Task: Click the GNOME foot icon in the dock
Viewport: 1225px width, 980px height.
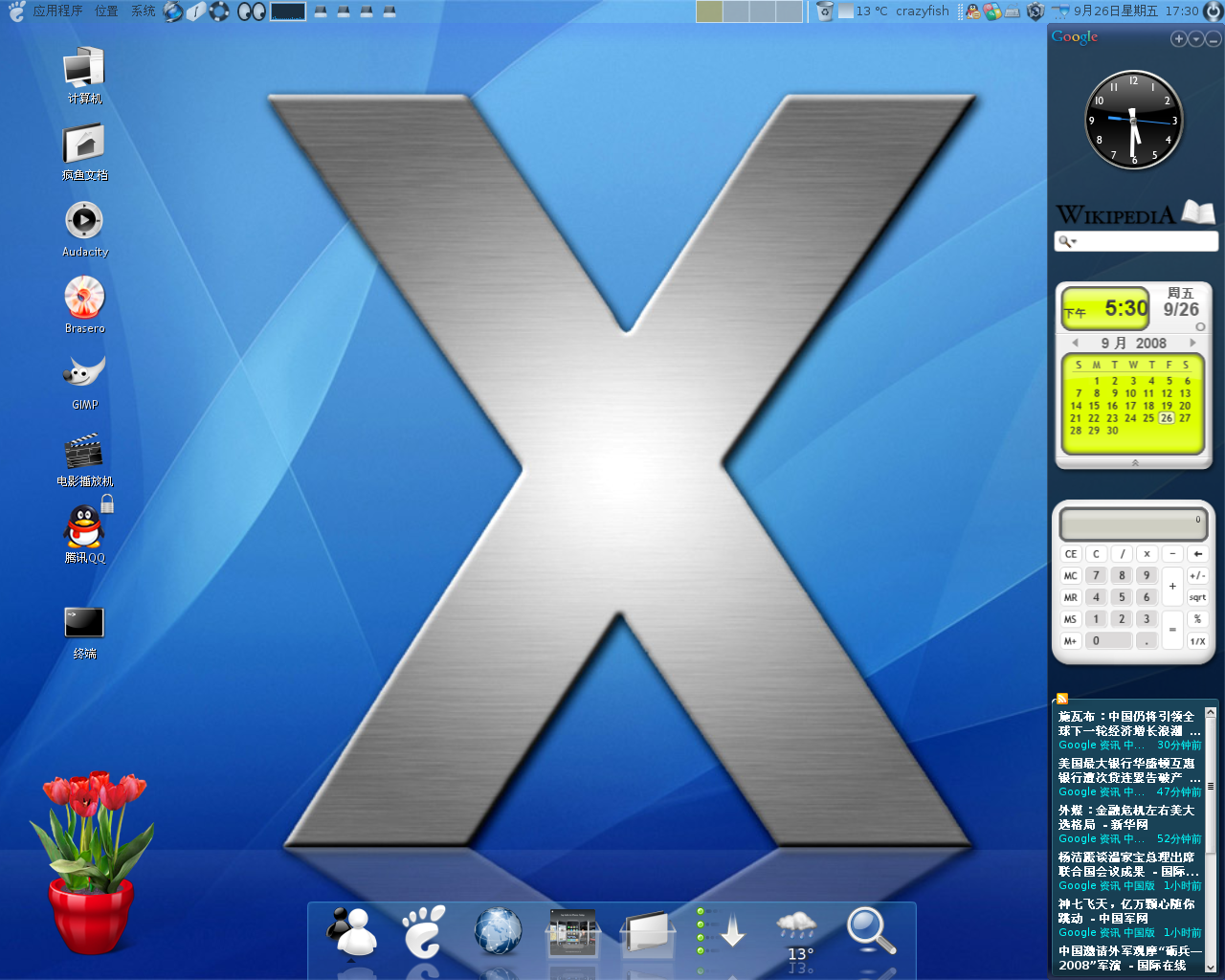Action: click(x=423, y=931)
